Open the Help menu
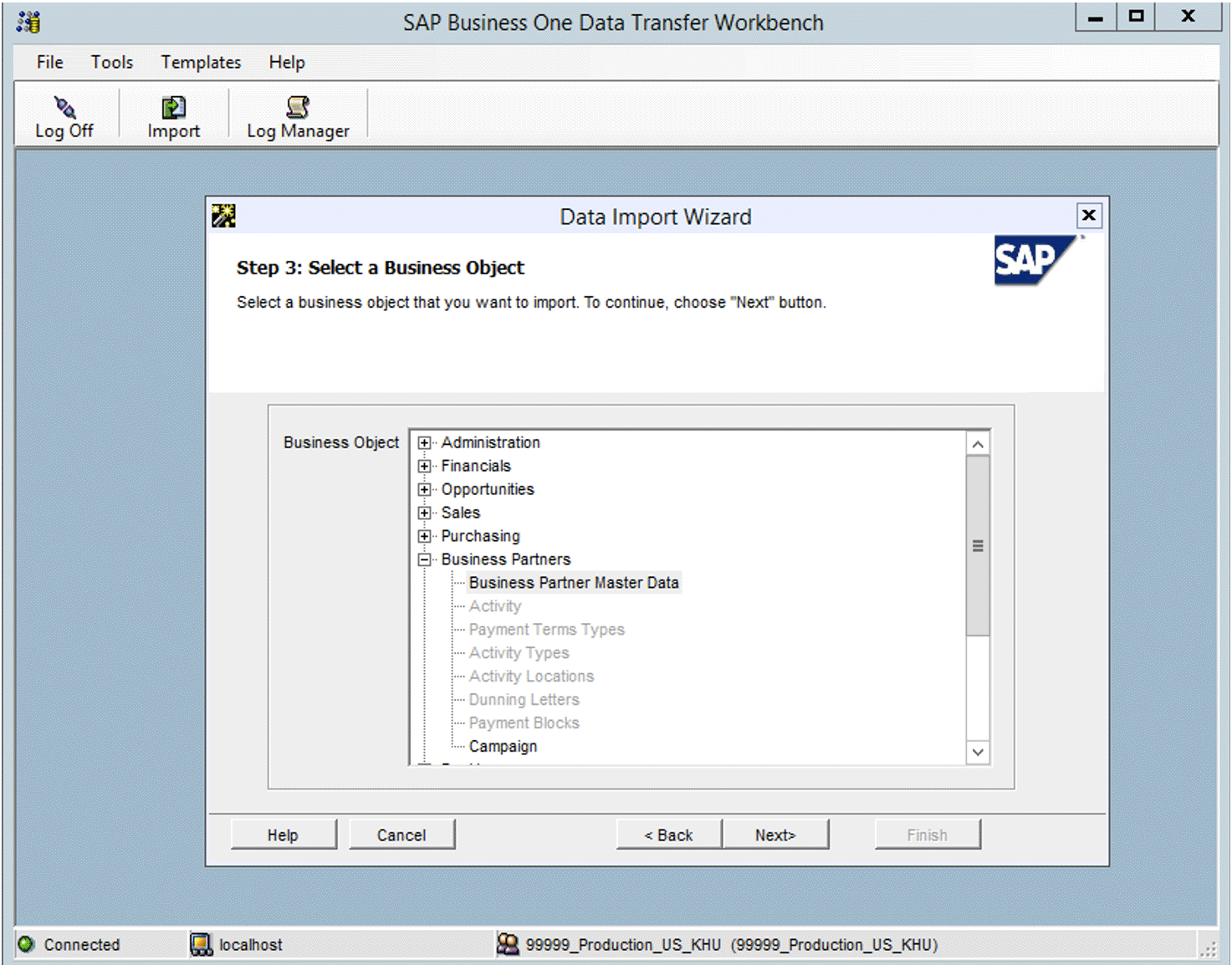Image resolution: width=1232 pixels, height=965 pixels. (x=287, y=62)
